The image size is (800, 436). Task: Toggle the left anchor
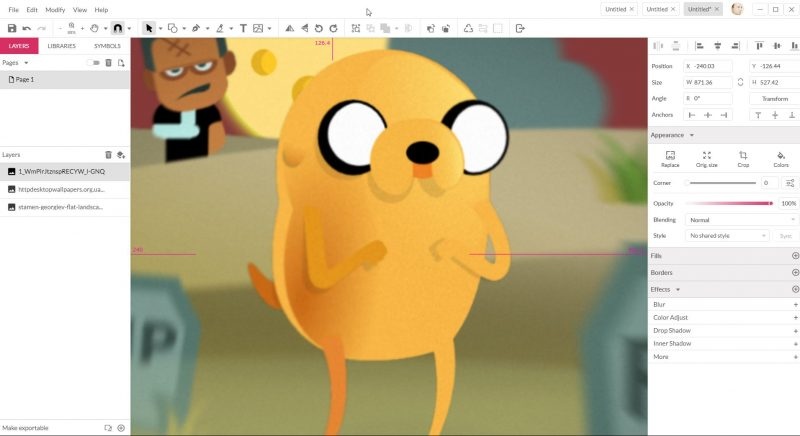pos(692,115)
